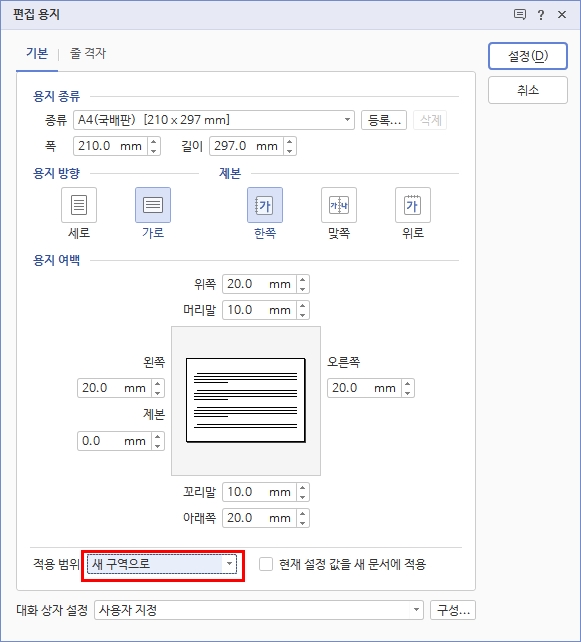
Task: Click the 길이 length input field
Action: (246, 146)
